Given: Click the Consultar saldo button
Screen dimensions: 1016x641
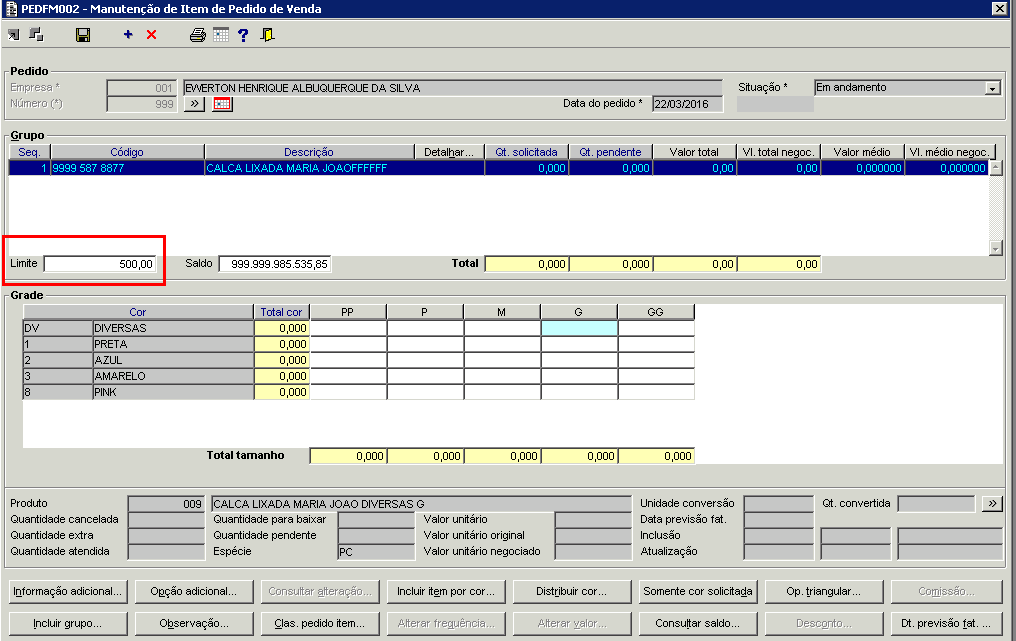Looking at the screenshot, I should pyautogui.click(x=696, y=624).
